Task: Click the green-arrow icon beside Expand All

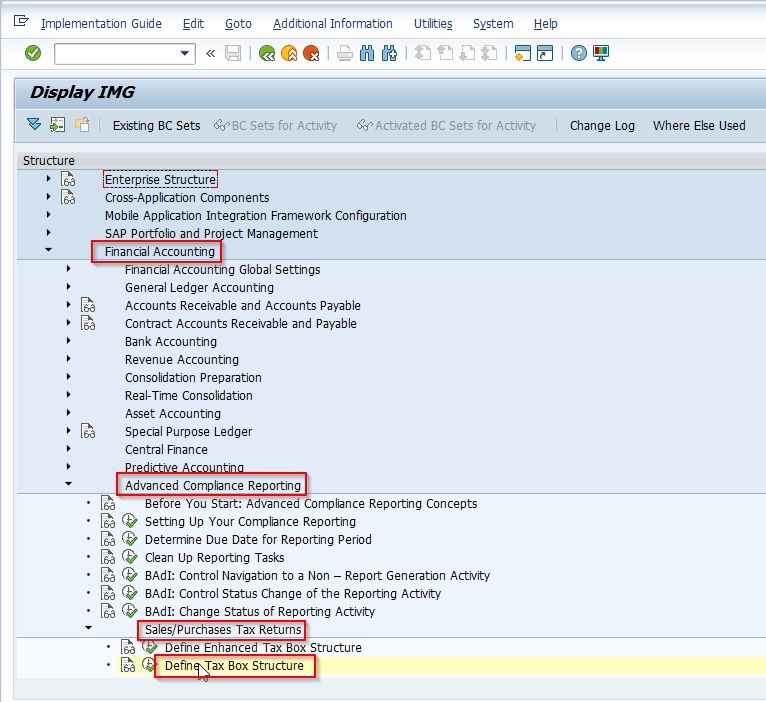Action: tap(58, 125)
